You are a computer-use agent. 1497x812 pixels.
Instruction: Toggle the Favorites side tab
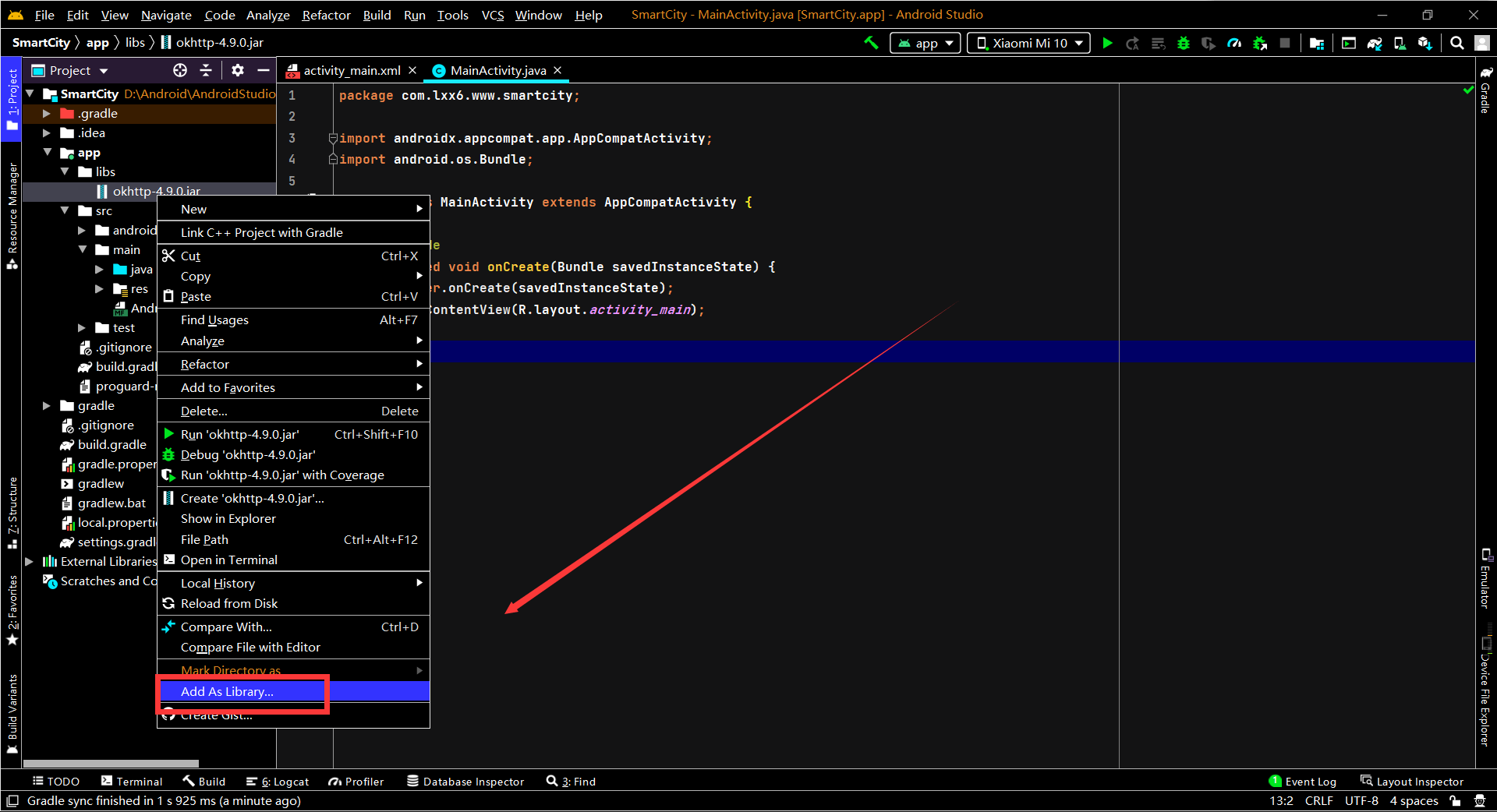click(x=12, y=610)
